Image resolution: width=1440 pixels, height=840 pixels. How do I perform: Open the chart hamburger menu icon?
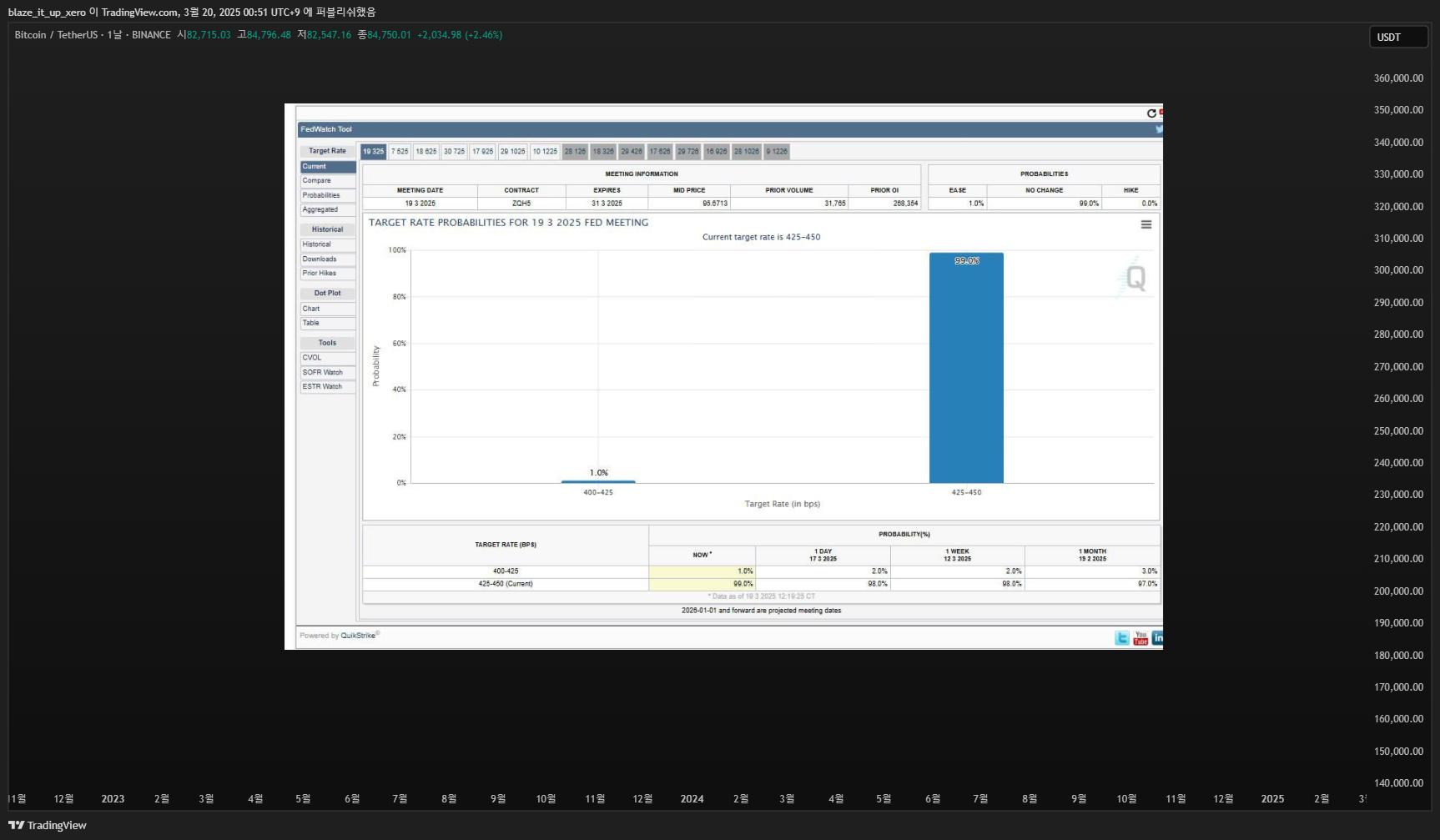pos(1146,224)
